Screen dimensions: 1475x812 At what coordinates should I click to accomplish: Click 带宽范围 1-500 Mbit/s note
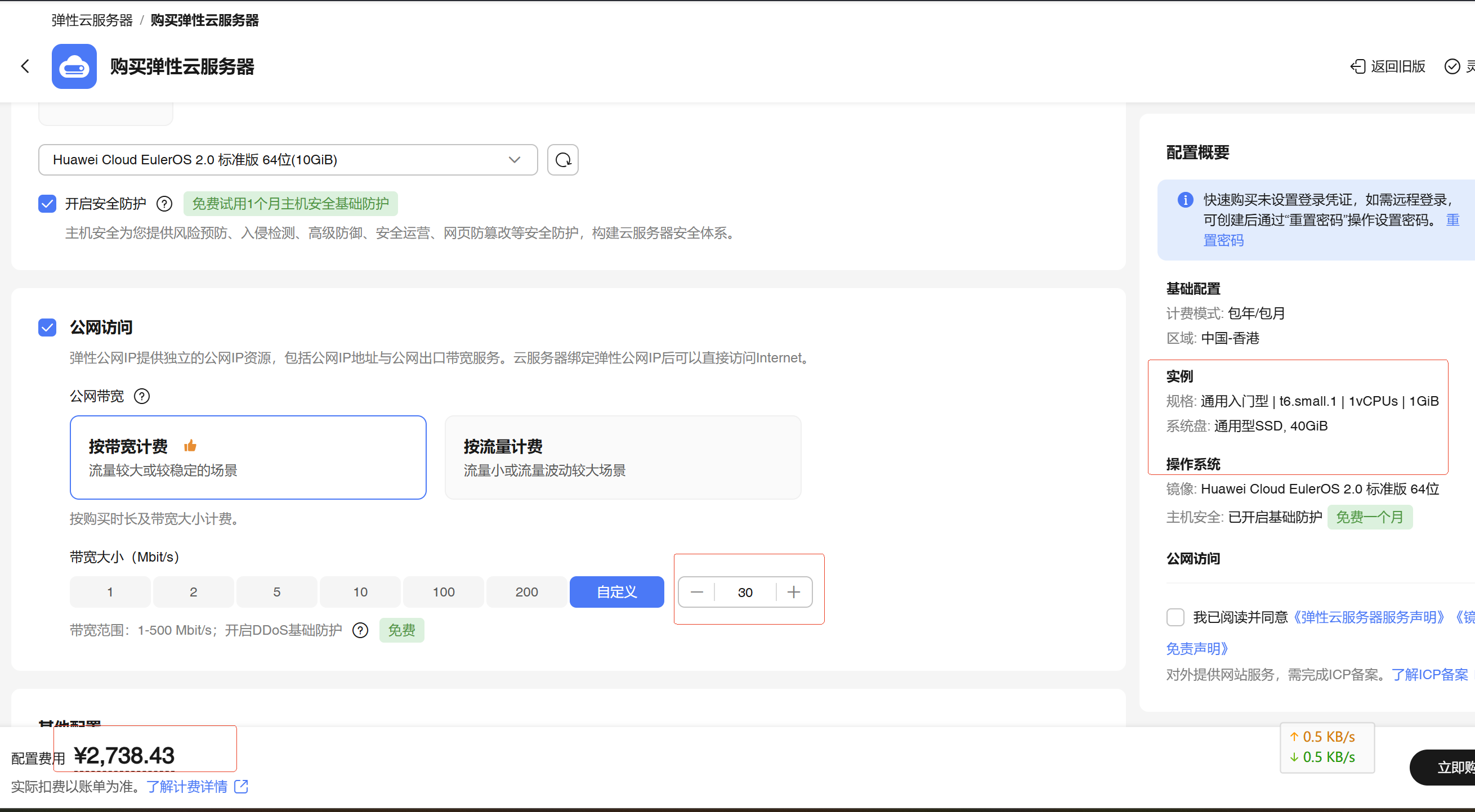205,630
